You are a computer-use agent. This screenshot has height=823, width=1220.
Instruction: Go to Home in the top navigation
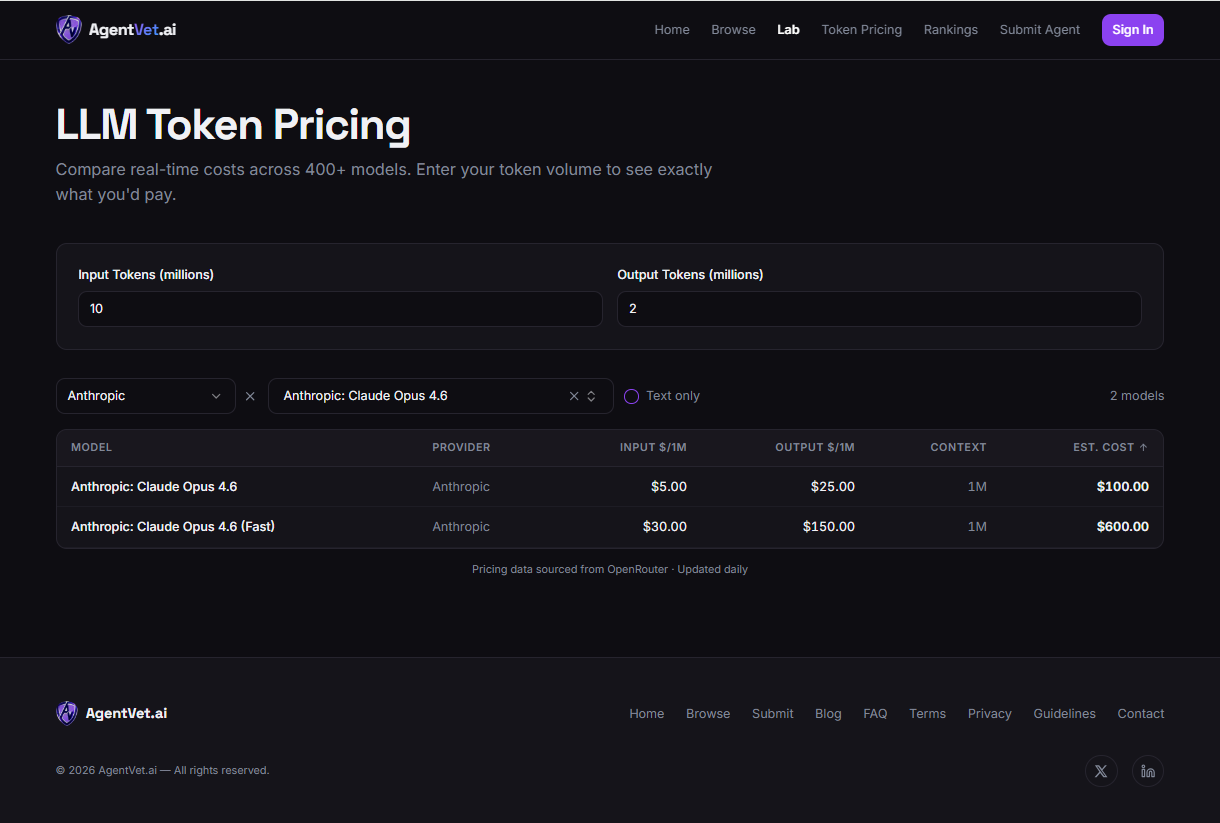tap(672, 30)
